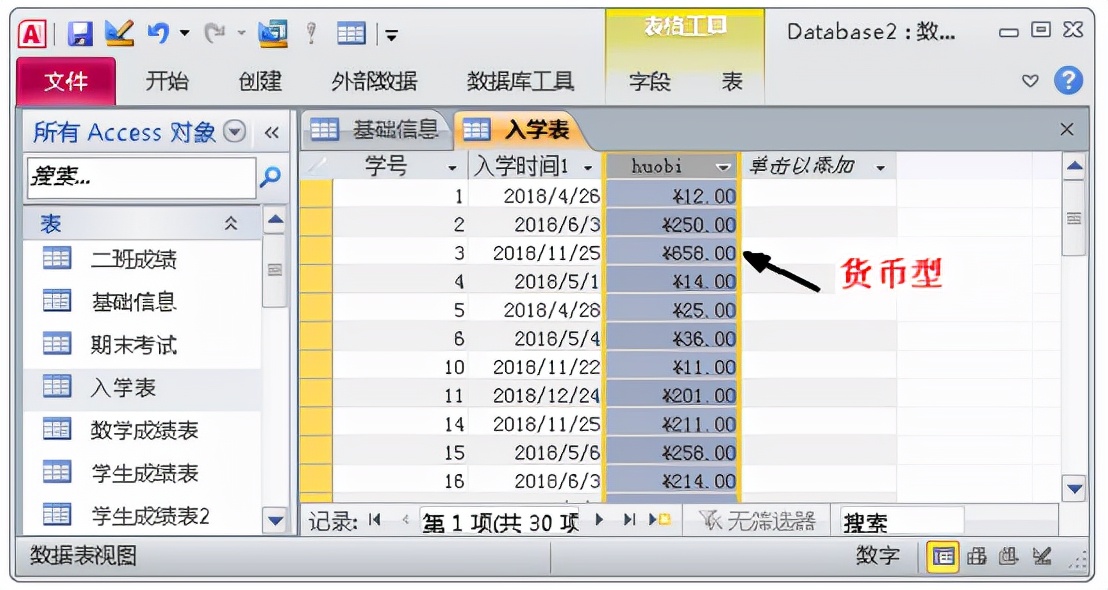Open the 创建 ribbon tab
This screenshot has width=1108, height=590.
pyautogui.click(x=261, y=83)
